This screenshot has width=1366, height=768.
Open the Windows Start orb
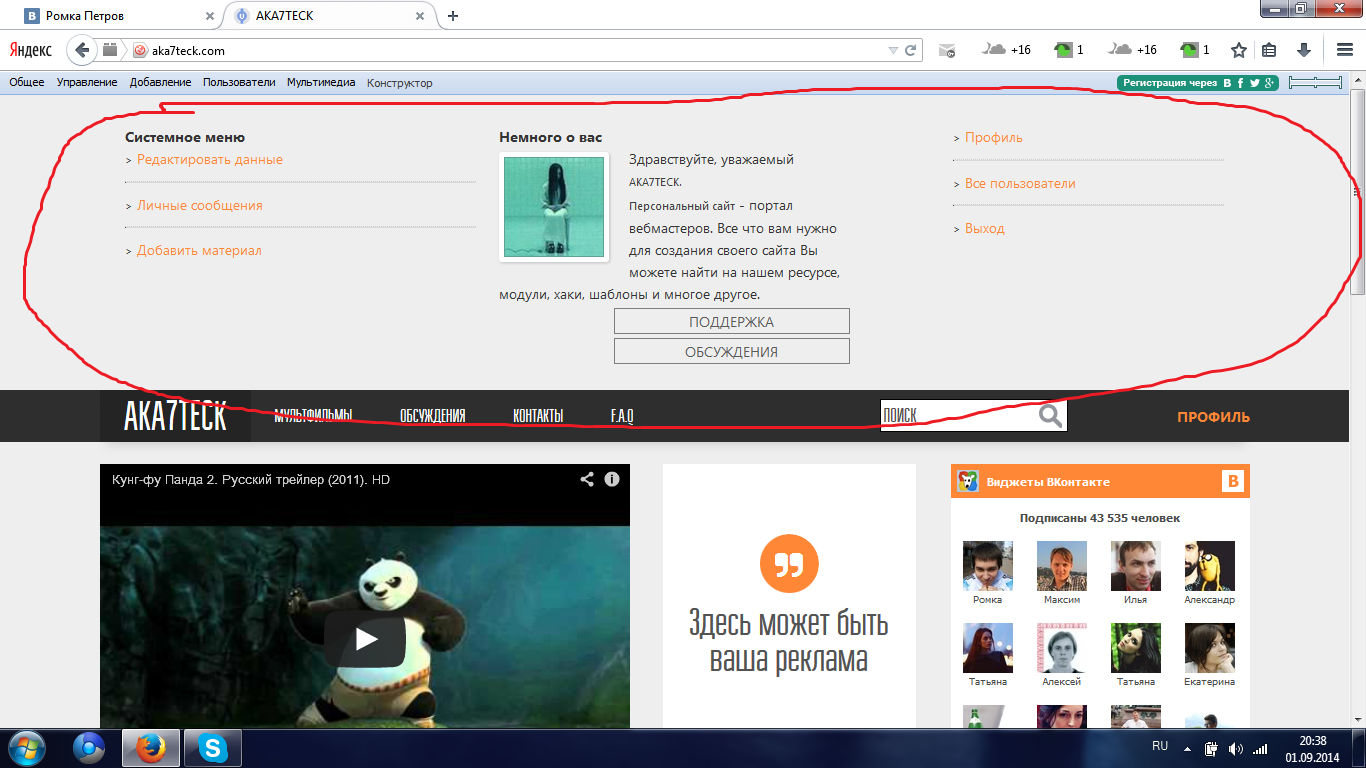27,748
